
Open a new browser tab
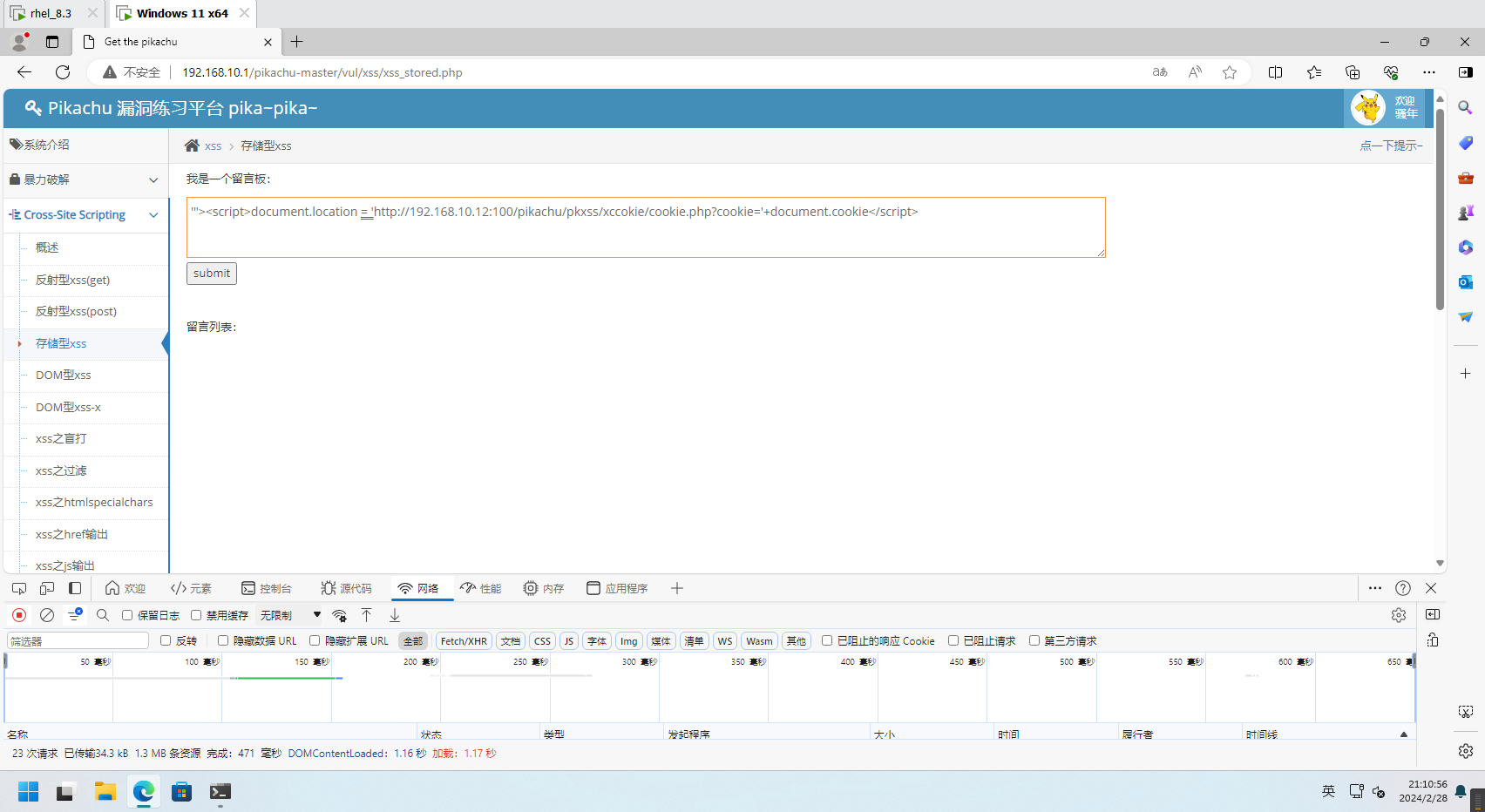pos(297,41)
